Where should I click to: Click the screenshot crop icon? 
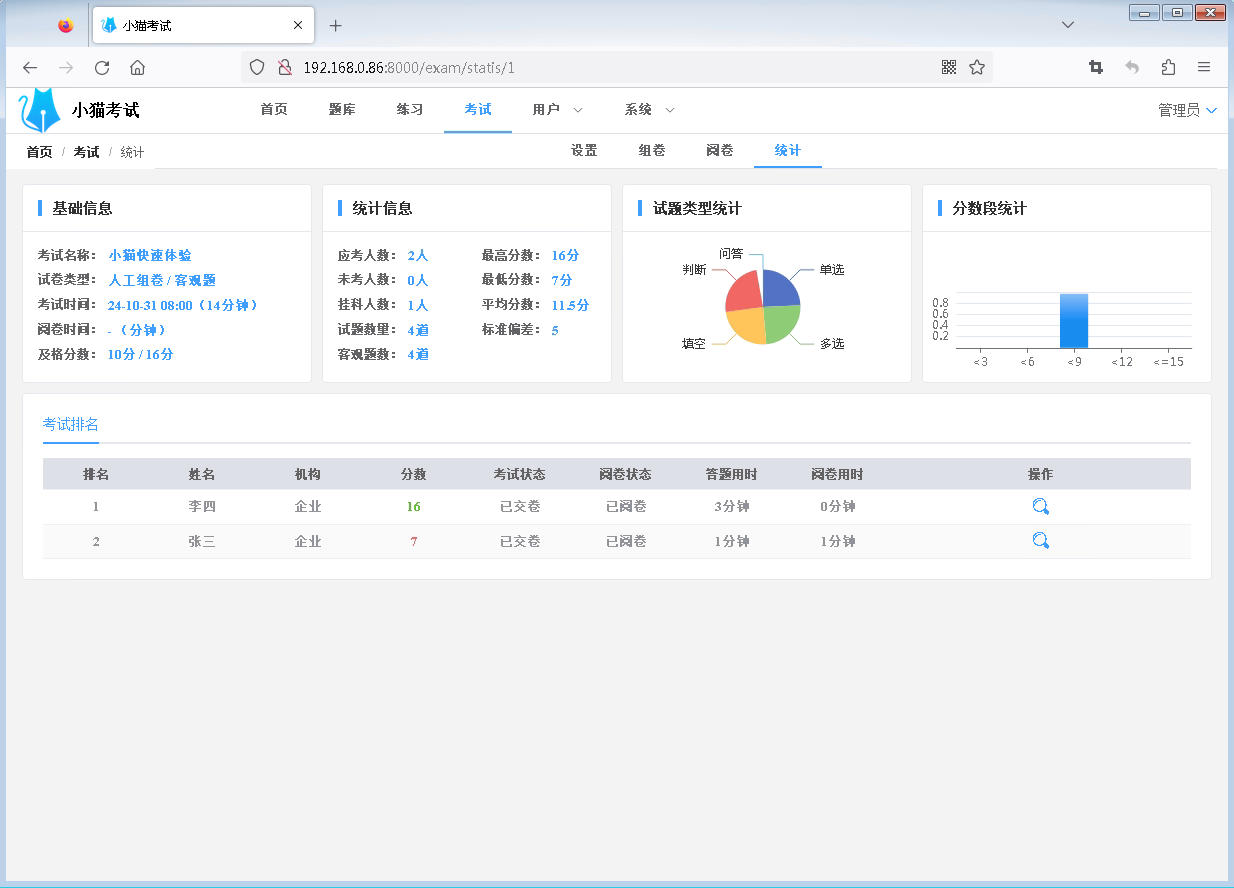point(1096,67)
